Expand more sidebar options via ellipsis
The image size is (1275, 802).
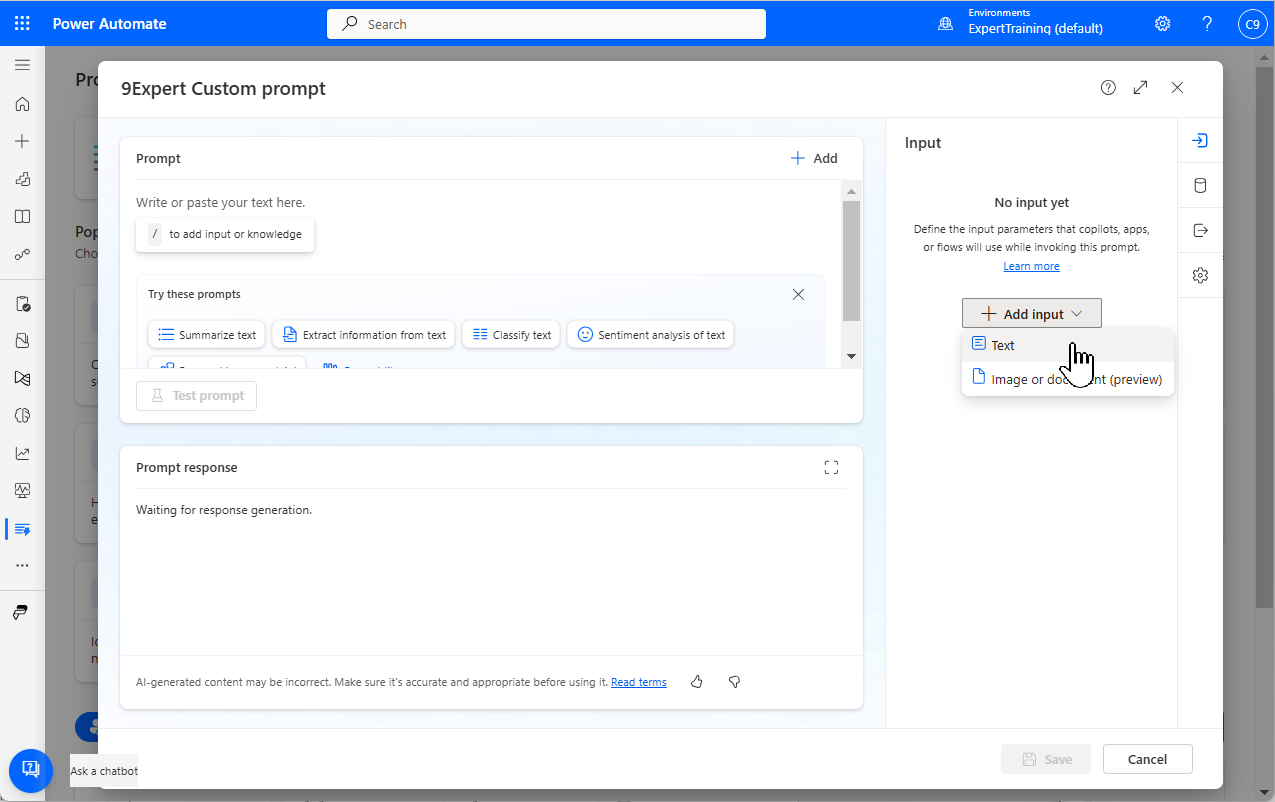click(x=22, y=565)
